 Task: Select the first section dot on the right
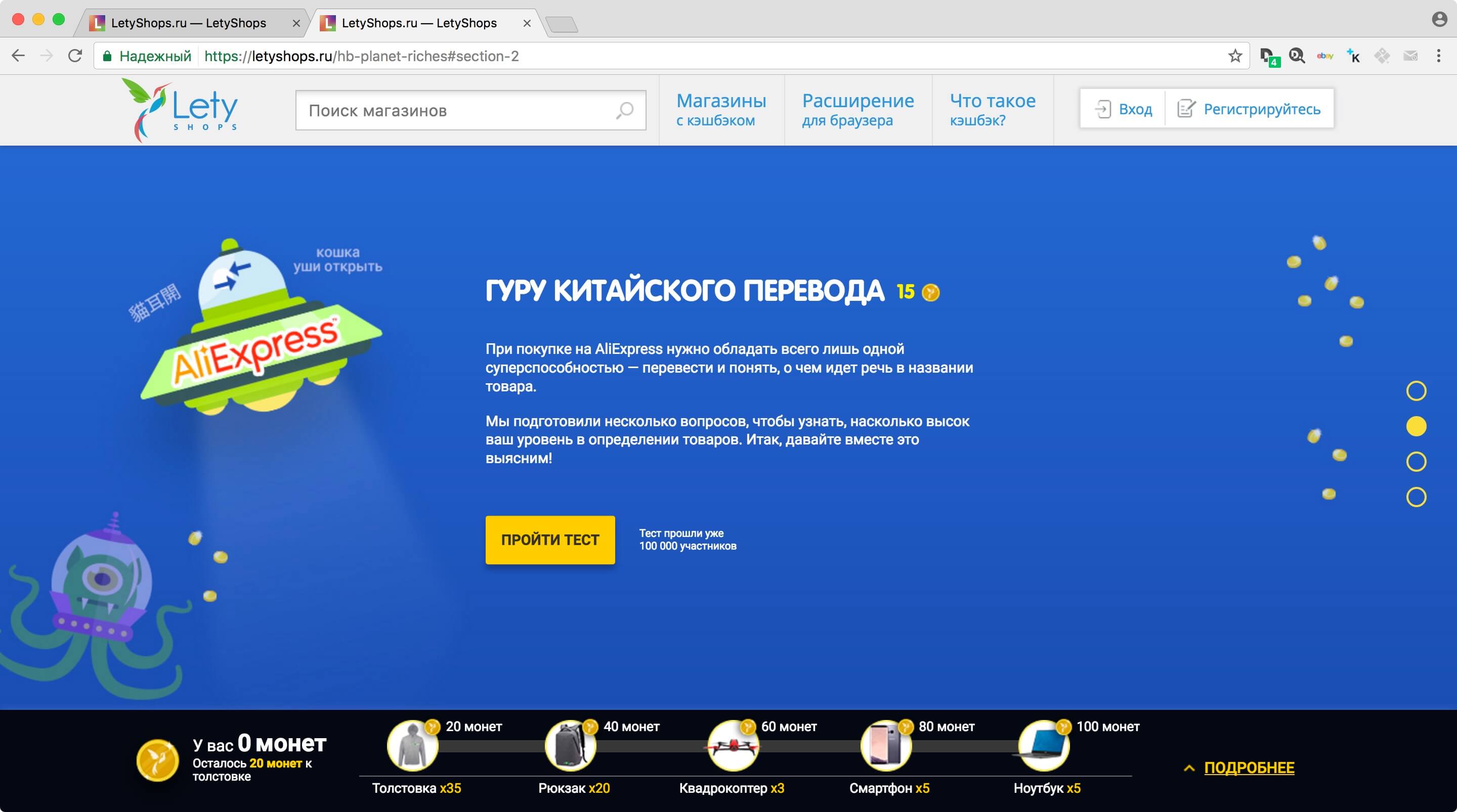[x=1417, y=391]
